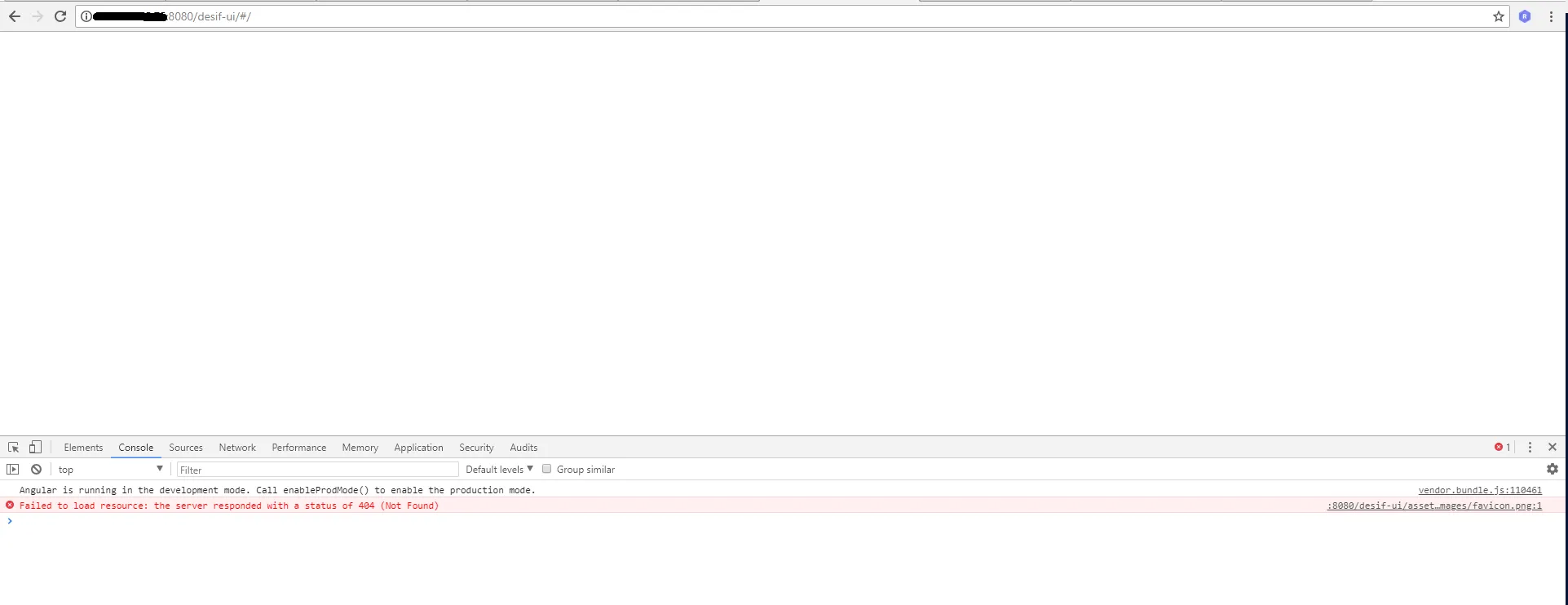The image size is (1568, 605).
Task: Open console settings gear
Action: (1552, 470)
